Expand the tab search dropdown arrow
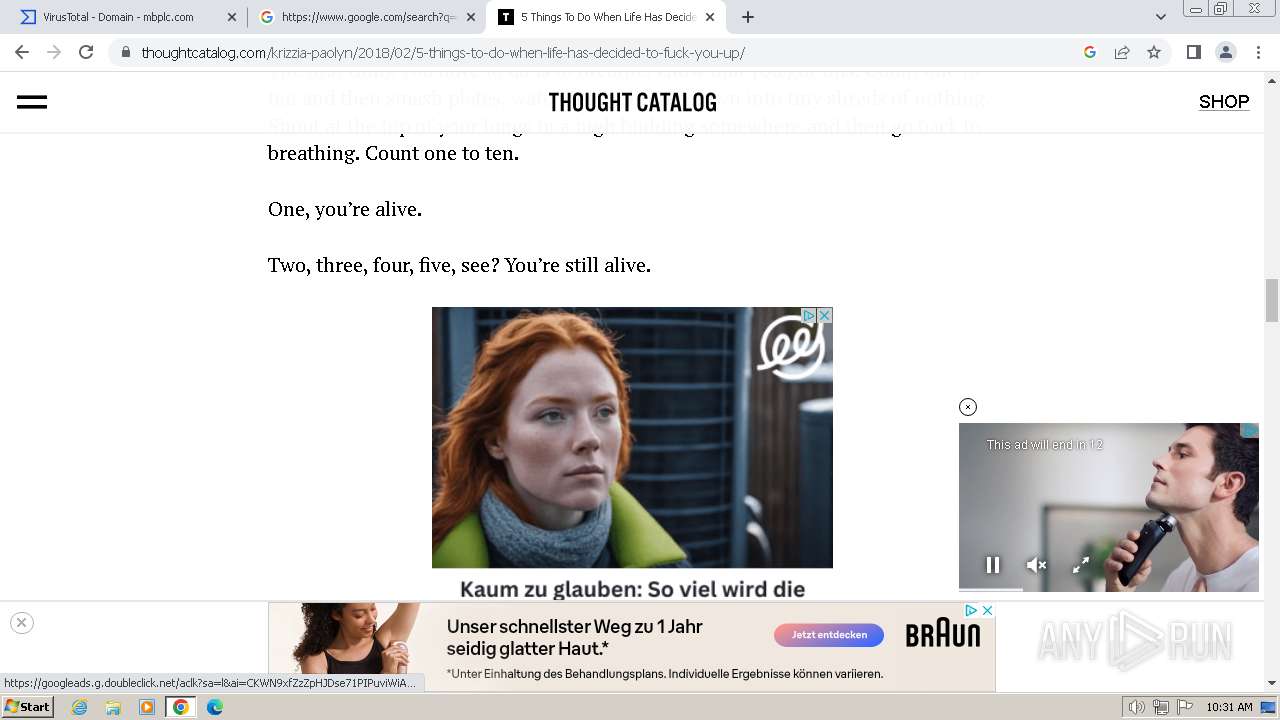 pos(1161,17)
